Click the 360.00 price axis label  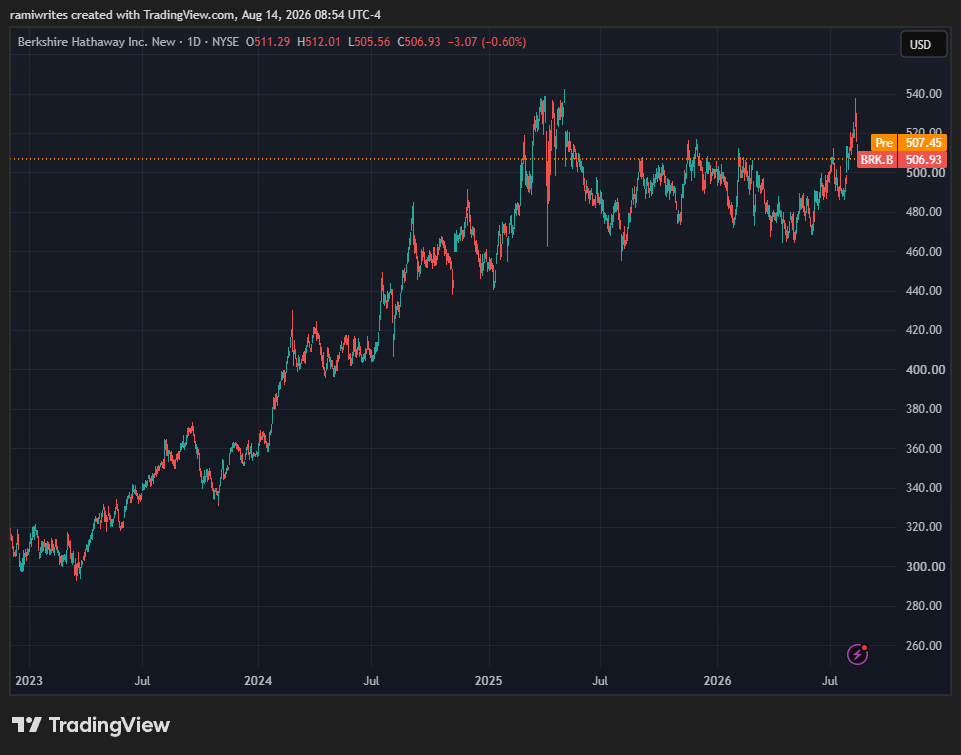click(924, 449)
